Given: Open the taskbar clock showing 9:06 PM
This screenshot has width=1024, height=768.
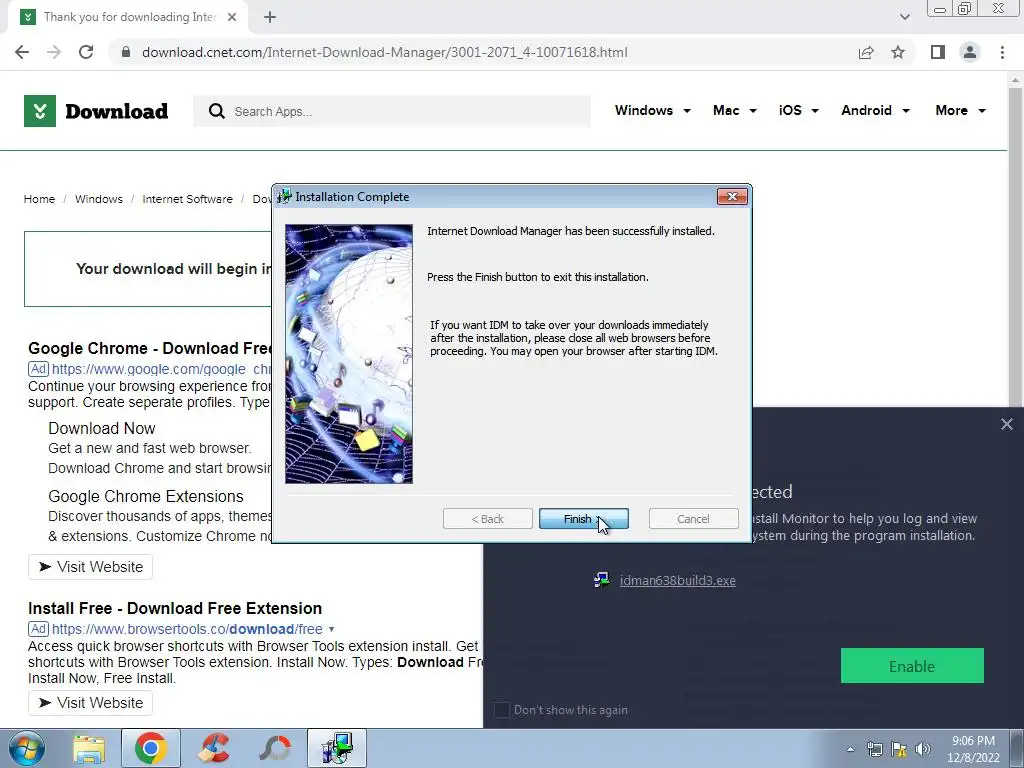Looking at the screenshot, I should point(973,749).
